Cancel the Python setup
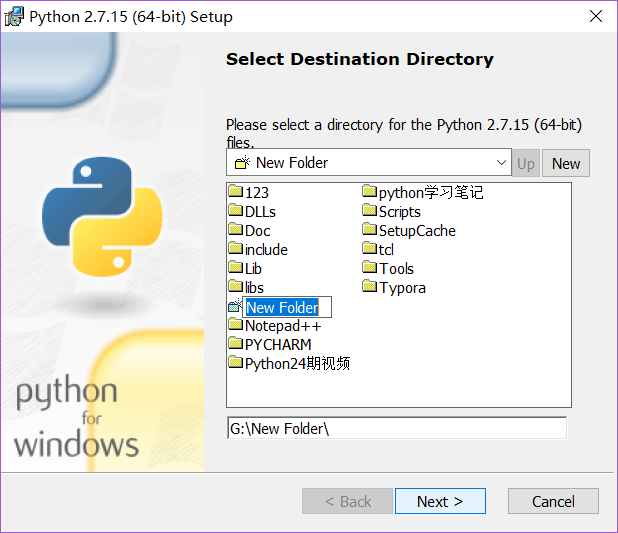Image resolution: width=618 pixels, height=533 pixels. click(553, 501)
